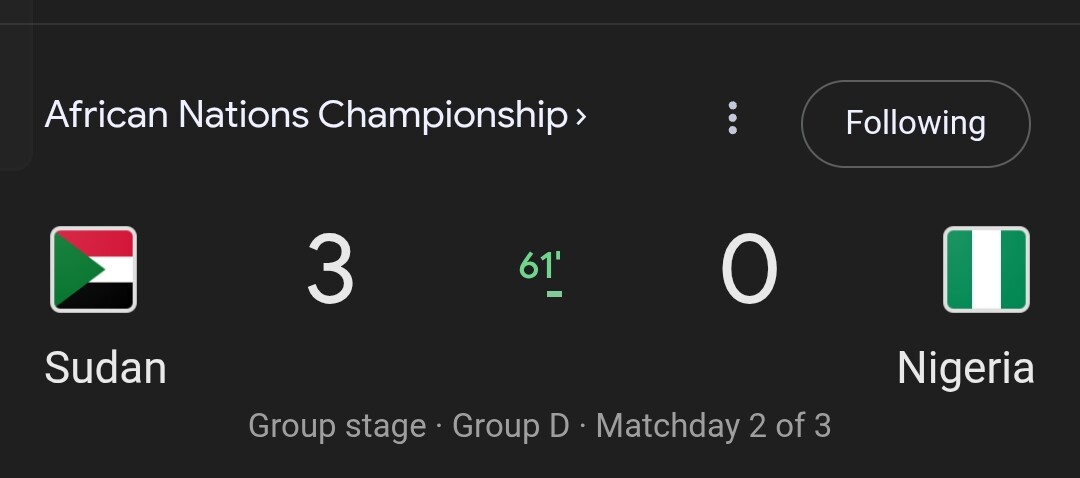This screenshot has width=1080, height=478.
Task: Toggle the Following button
Action: pyautogui.click(x=915, y=124)
